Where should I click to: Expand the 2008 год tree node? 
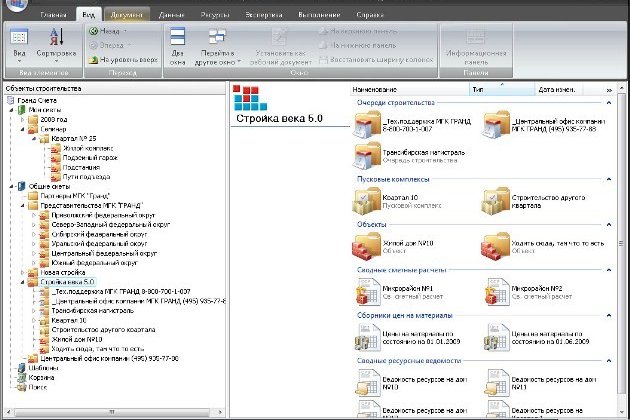coord(21,119)
